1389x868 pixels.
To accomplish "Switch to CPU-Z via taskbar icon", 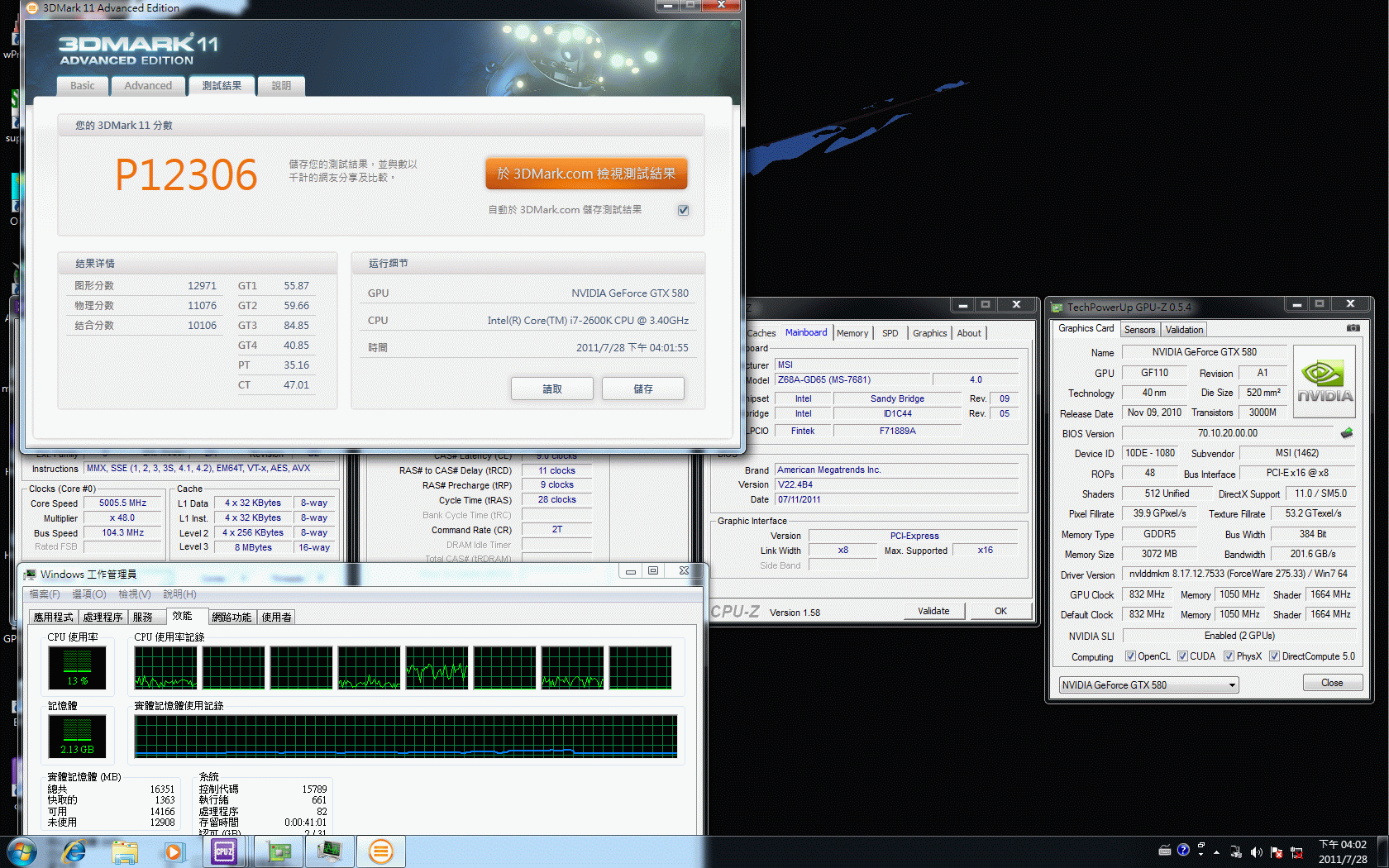I will point(224,851).
